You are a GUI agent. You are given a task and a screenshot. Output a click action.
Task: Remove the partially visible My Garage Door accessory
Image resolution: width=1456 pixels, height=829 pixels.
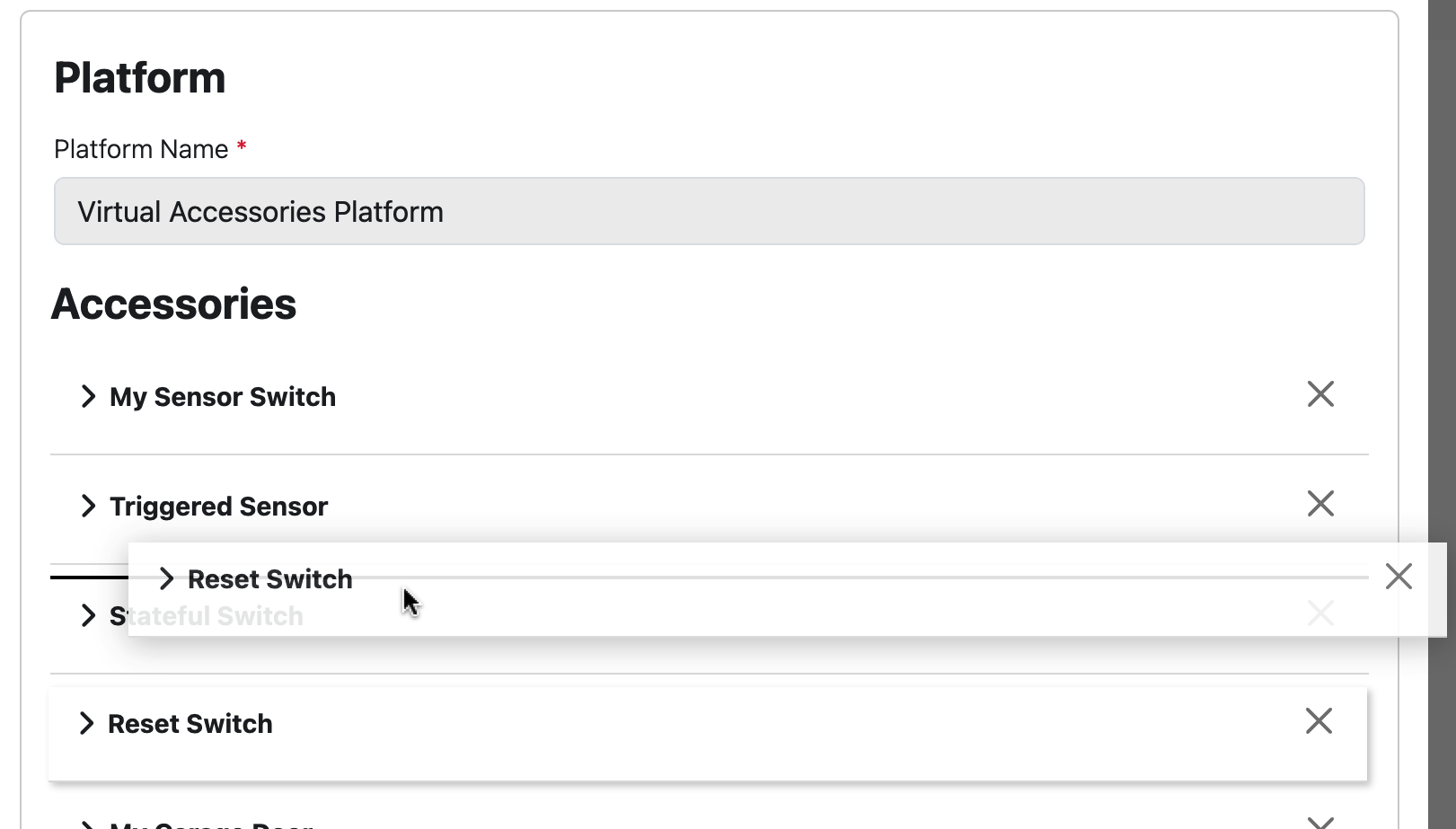[x=1320, y=822]
